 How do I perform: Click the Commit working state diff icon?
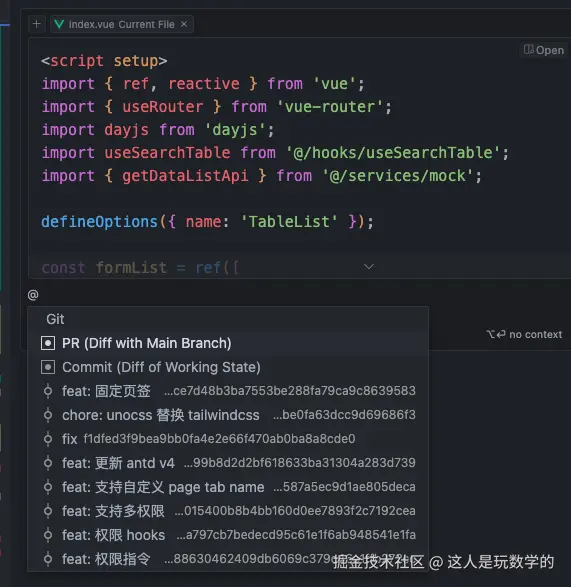tap(48, 367)
